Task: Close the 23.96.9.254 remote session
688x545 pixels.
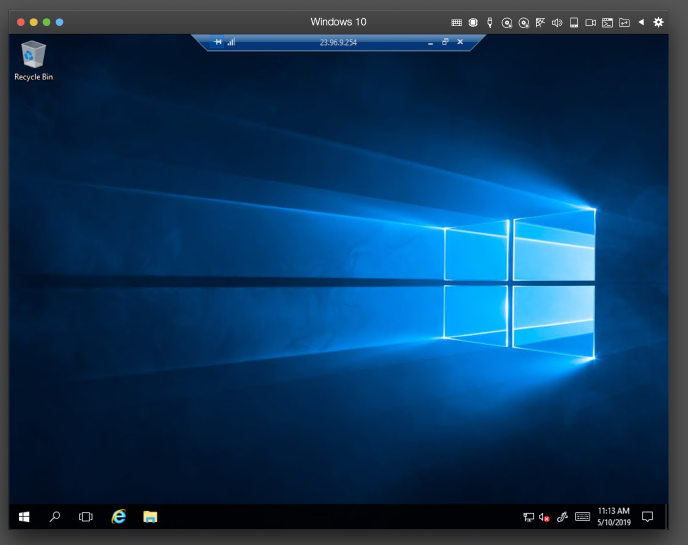Action: tap(460, 42)
